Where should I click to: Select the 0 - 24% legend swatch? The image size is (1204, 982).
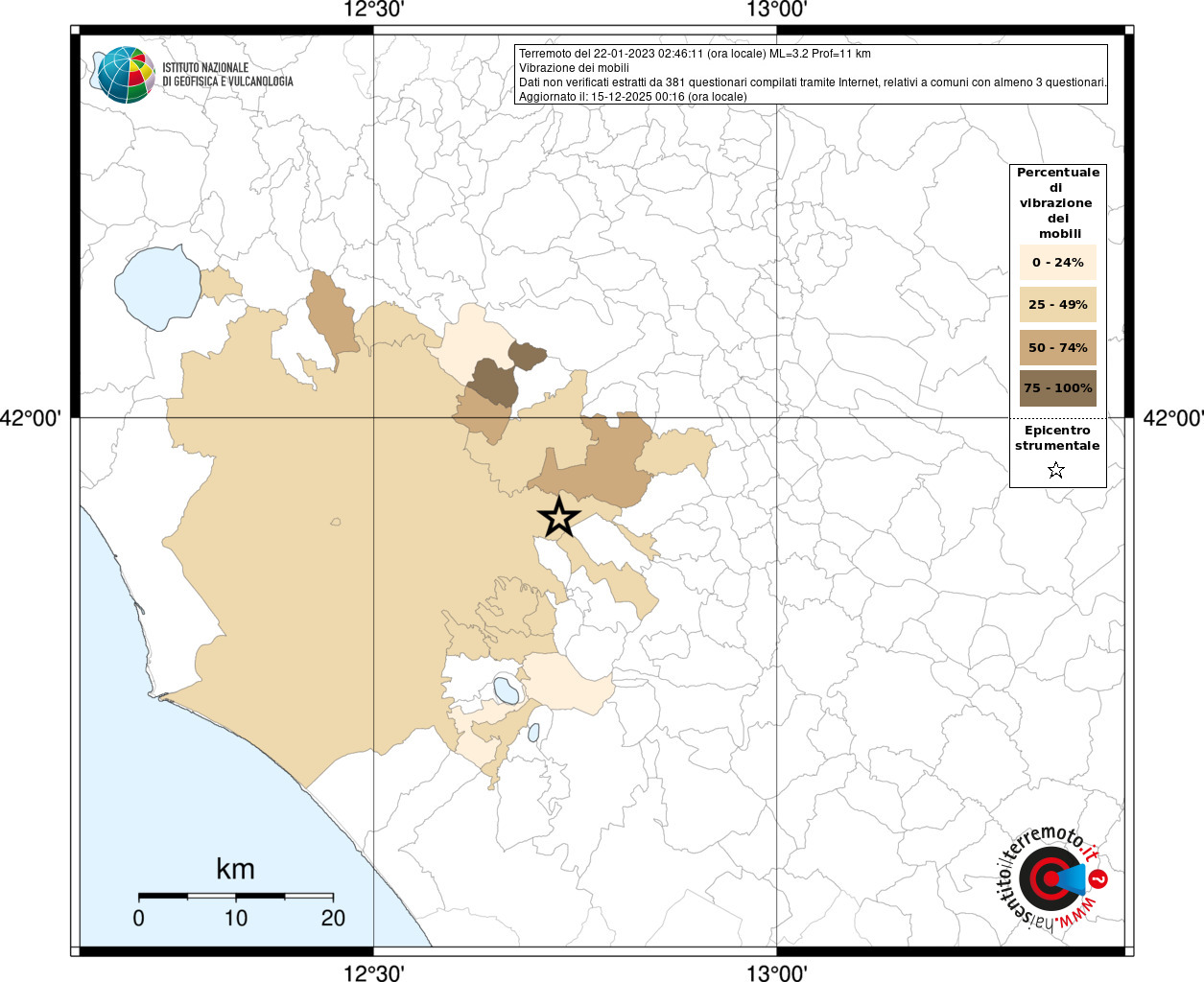[1058, 263]
